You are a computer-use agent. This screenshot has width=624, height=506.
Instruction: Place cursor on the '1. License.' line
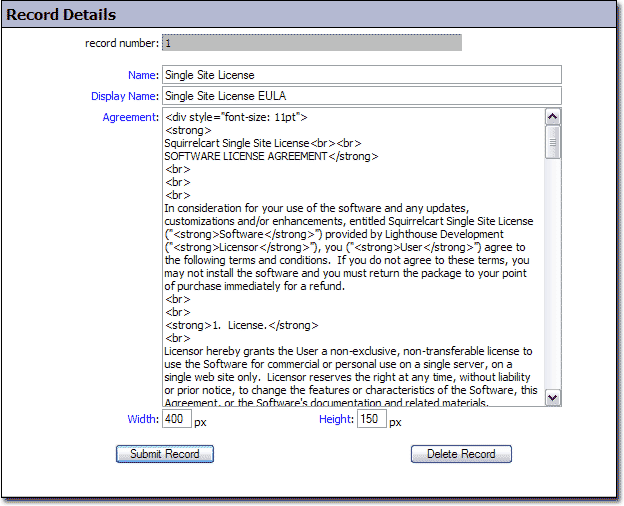tap(242, 325)
